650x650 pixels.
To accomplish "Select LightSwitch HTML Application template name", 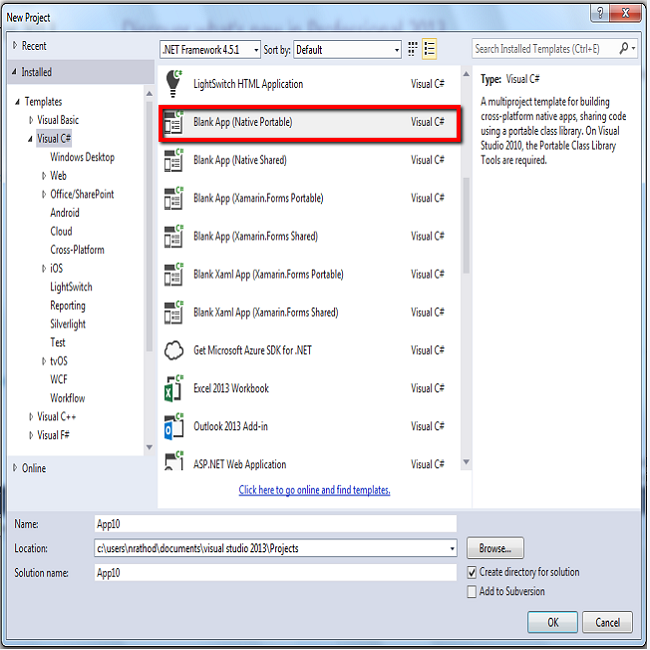I will tap(248, 84).
